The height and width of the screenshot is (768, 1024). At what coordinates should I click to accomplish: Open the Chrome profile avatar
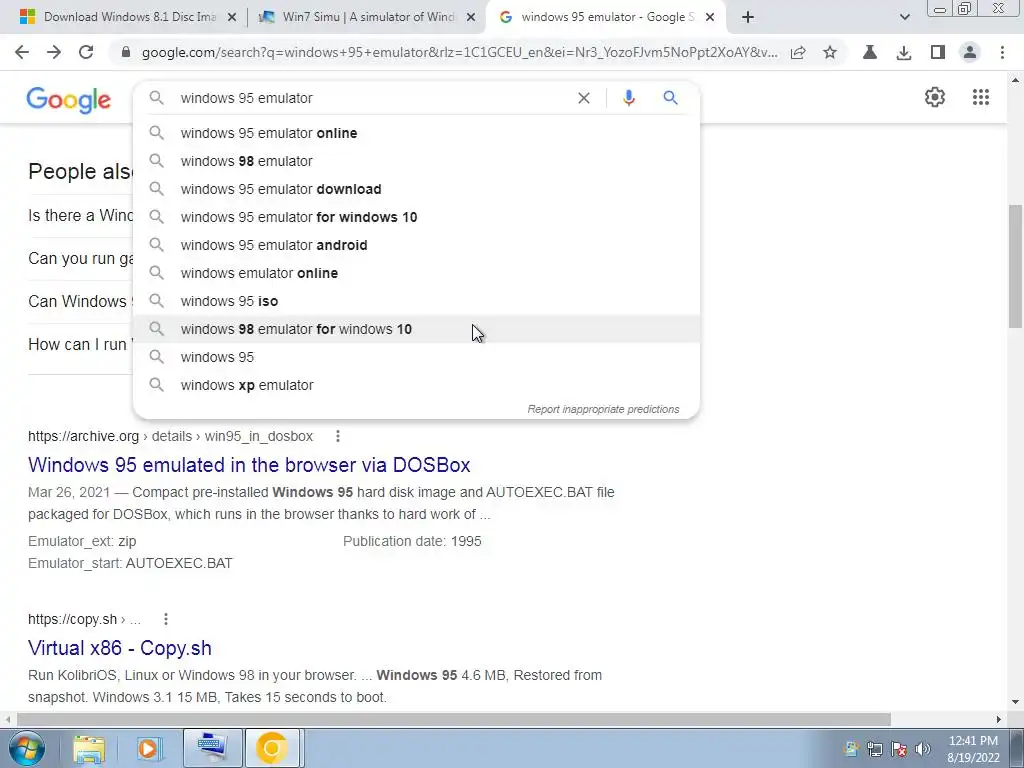[970, 52]
